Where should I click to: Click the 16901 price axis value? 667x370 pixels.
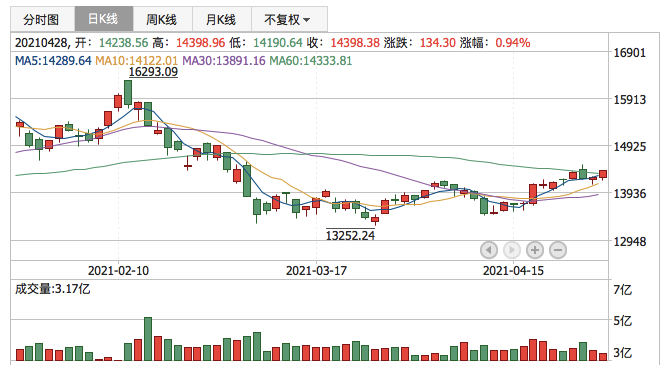point(630,53)
